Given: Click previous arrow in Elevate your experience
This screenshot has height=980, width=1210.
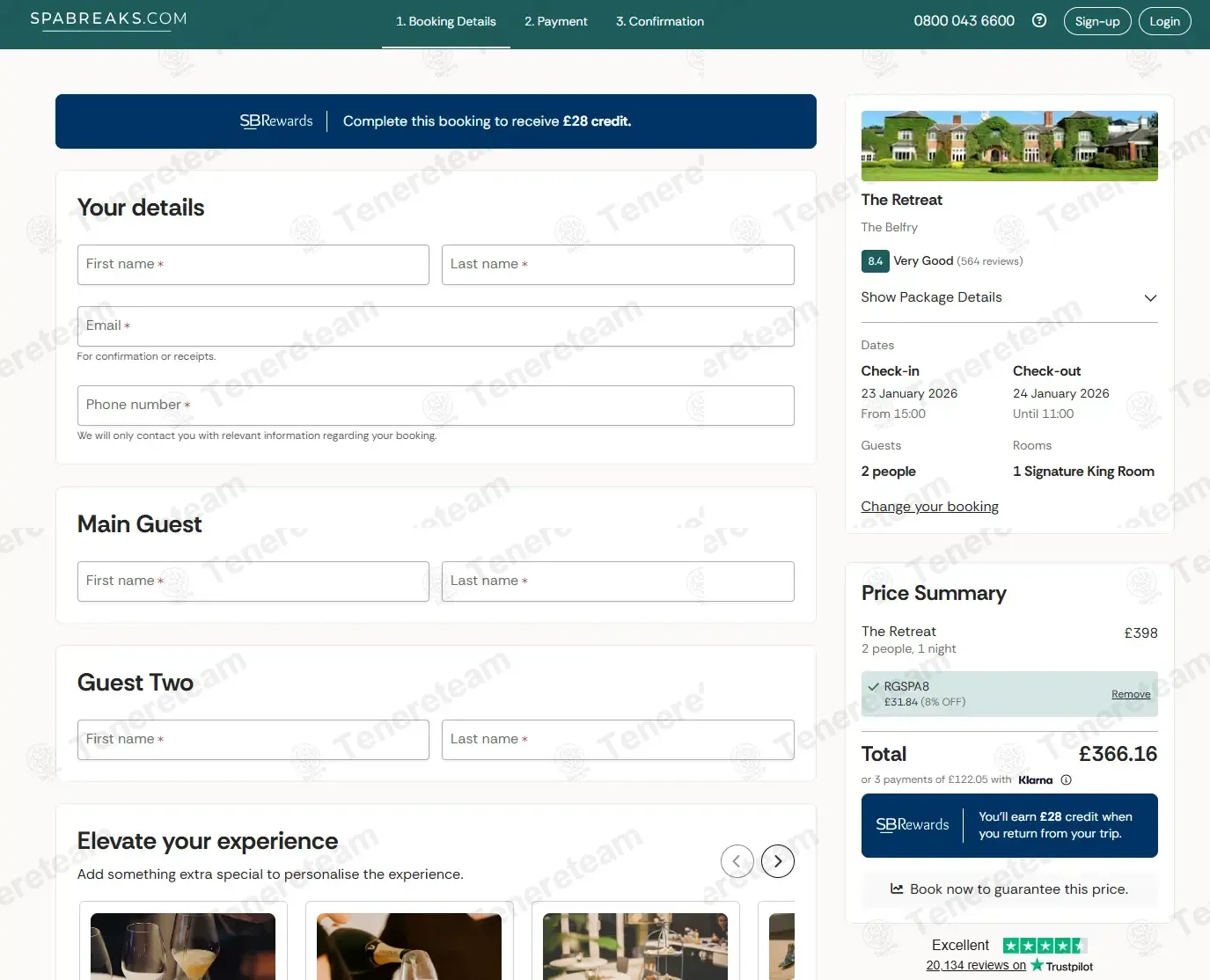Looking at the screenshot, I should pyautogui.click(x=737, y=861).
